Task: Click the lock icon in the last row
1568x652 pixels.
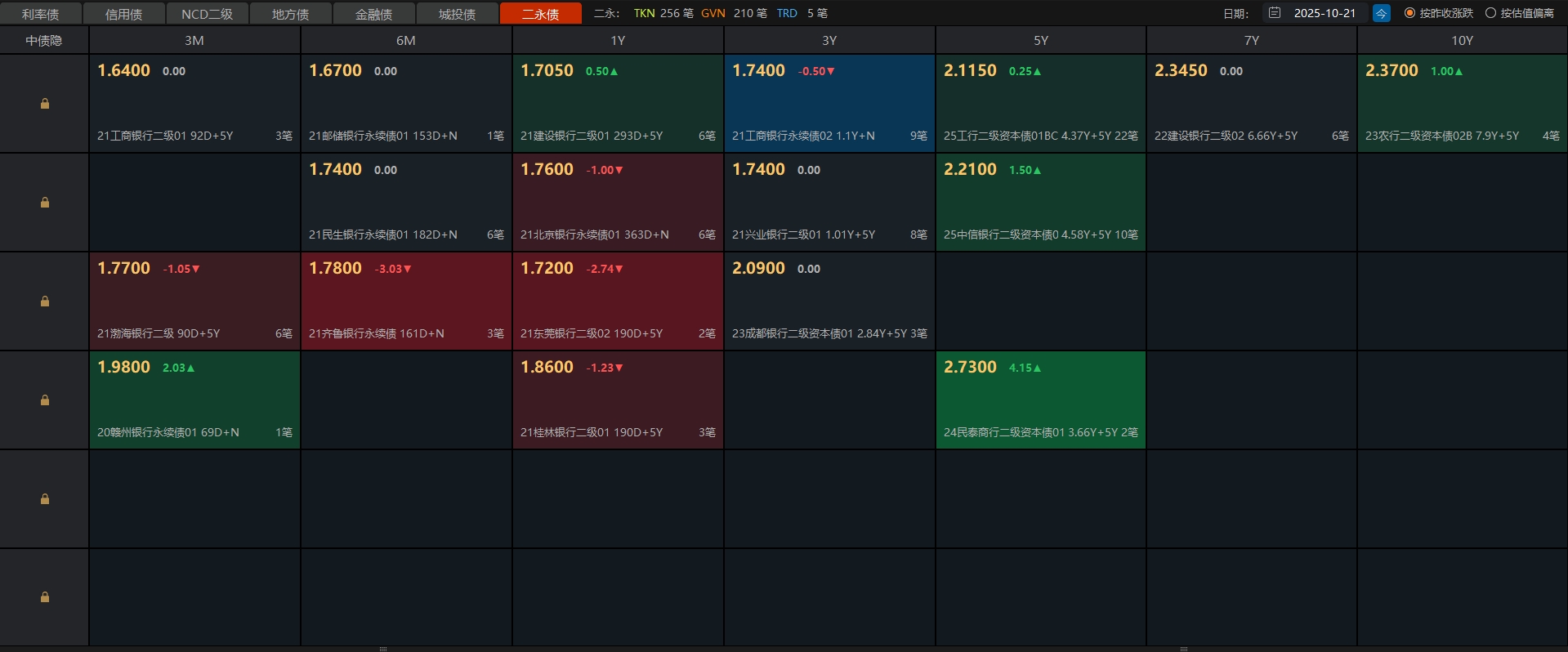Action: pos(45,597)
